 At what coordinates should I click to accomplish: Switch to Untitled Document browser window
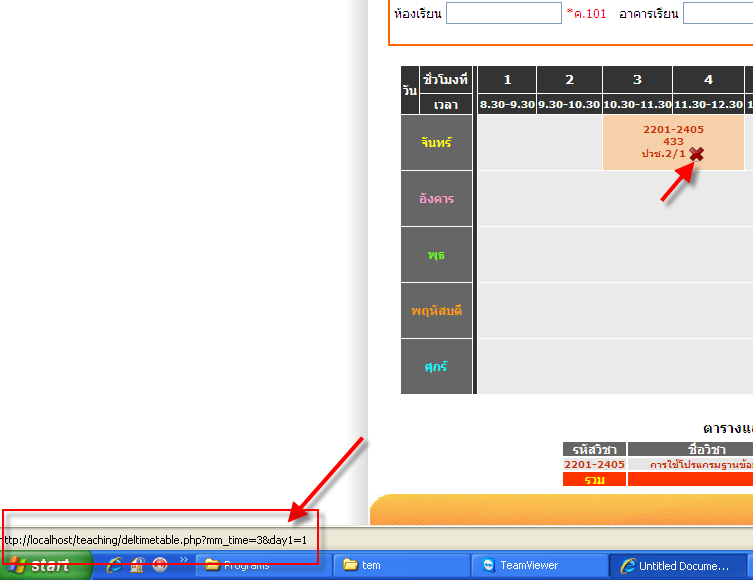click(x=678, y=566)
